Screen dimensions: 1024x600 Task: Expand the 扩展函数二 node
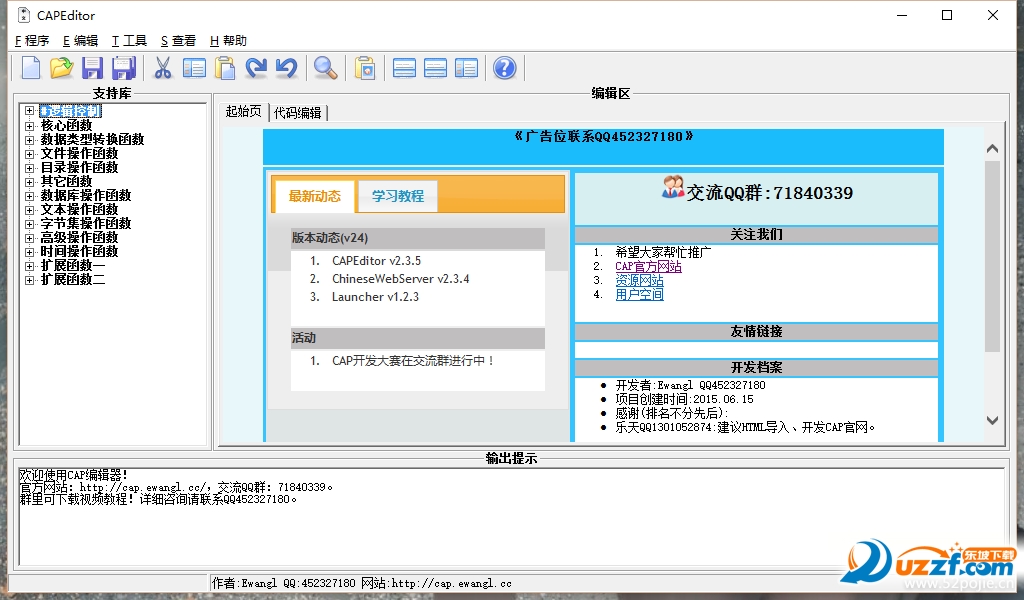click(x=29, y=280)
